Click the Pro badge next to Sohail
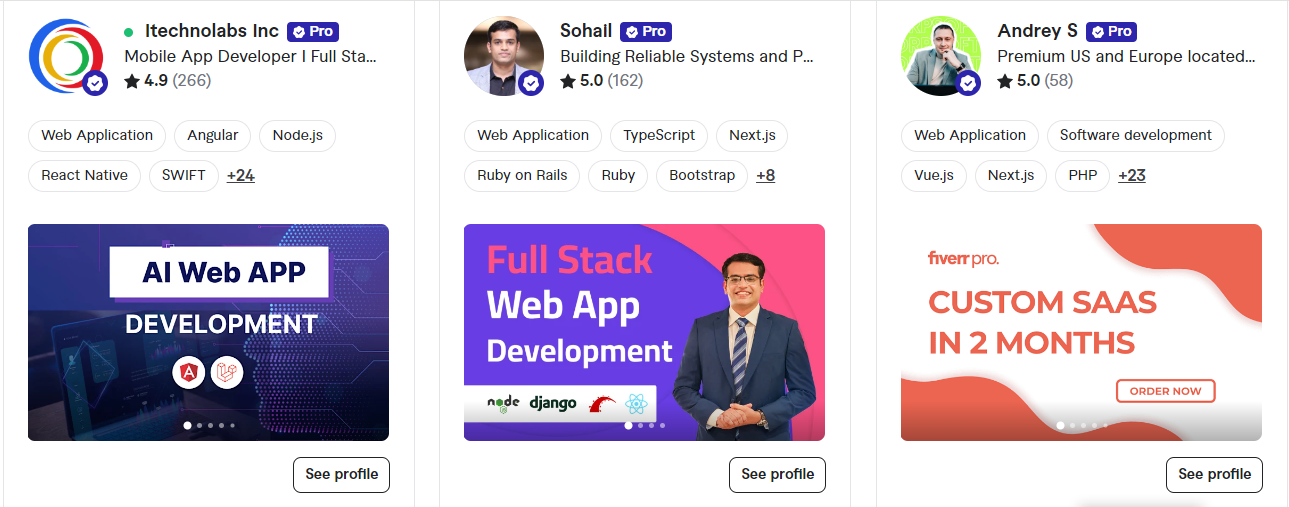This screenshot has width=1289, height=507. pyautogui.click(x=646, y=31)
